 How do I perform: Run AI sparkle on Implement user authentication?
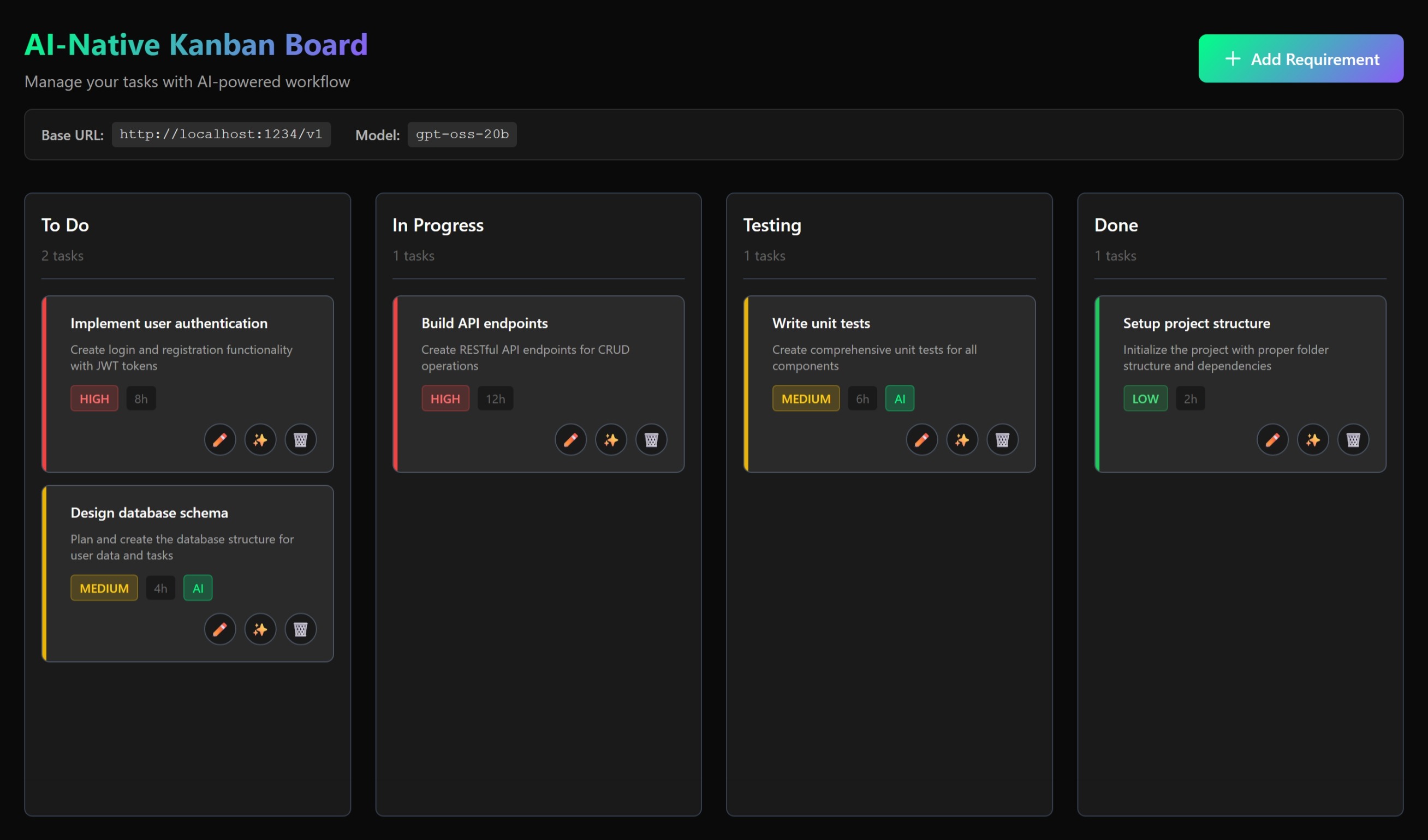pos(260,439)
